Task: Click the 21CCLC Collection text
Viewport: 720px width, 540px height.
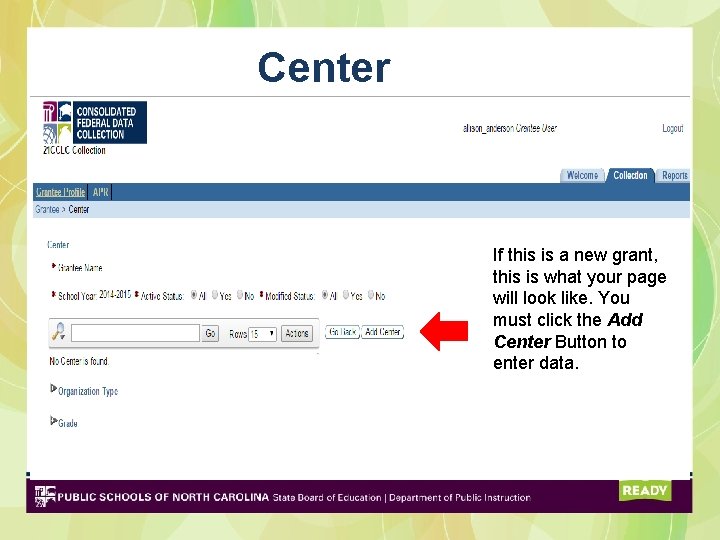Action: tap(74, 150)
